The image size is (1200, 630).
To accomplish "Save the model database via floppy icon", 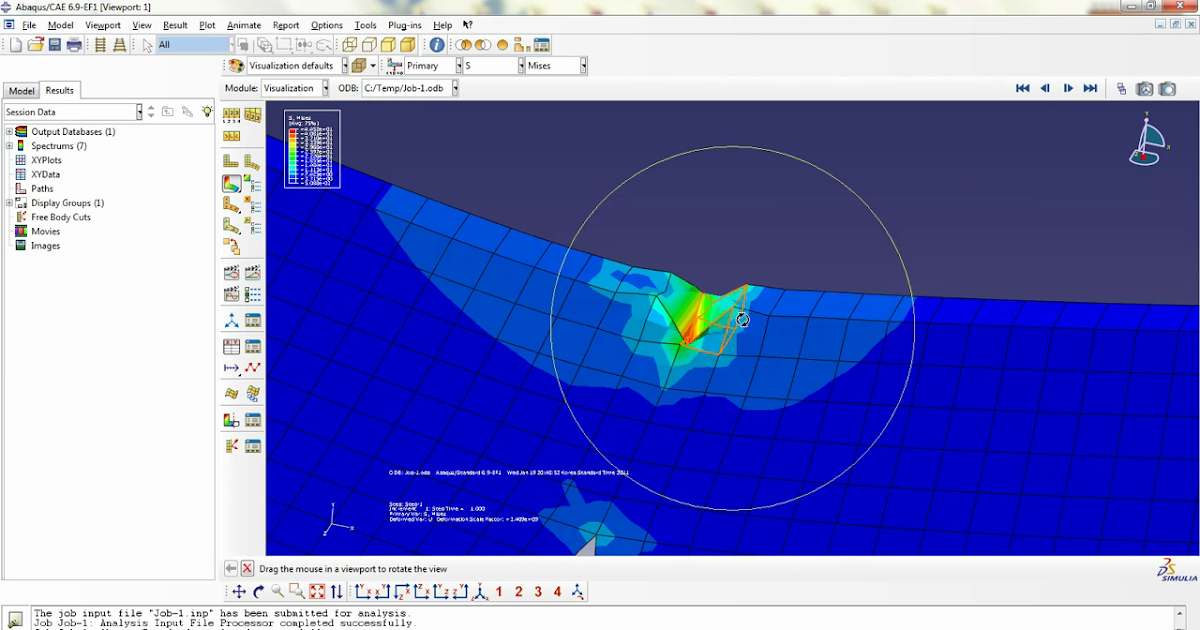I will coord(54,45).
